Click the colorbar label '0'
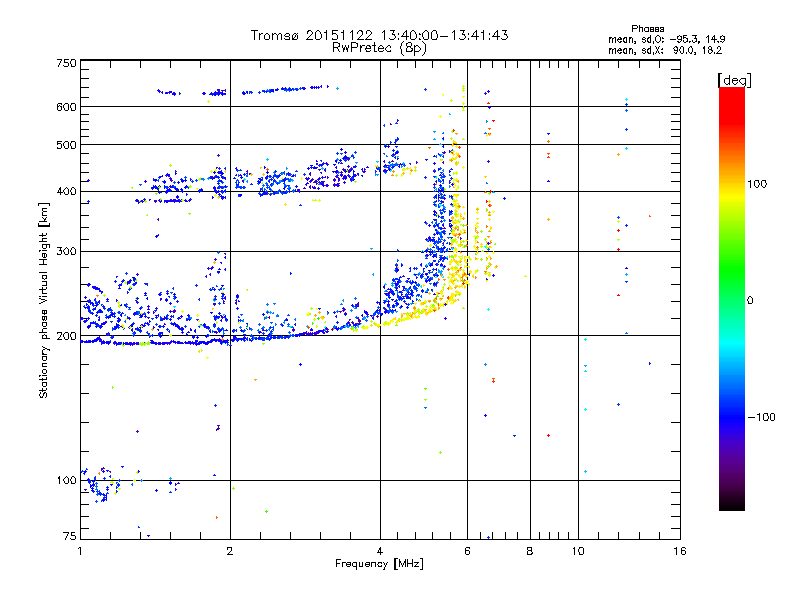The width and height of the screenshot is (800, 600). (750, 301)
